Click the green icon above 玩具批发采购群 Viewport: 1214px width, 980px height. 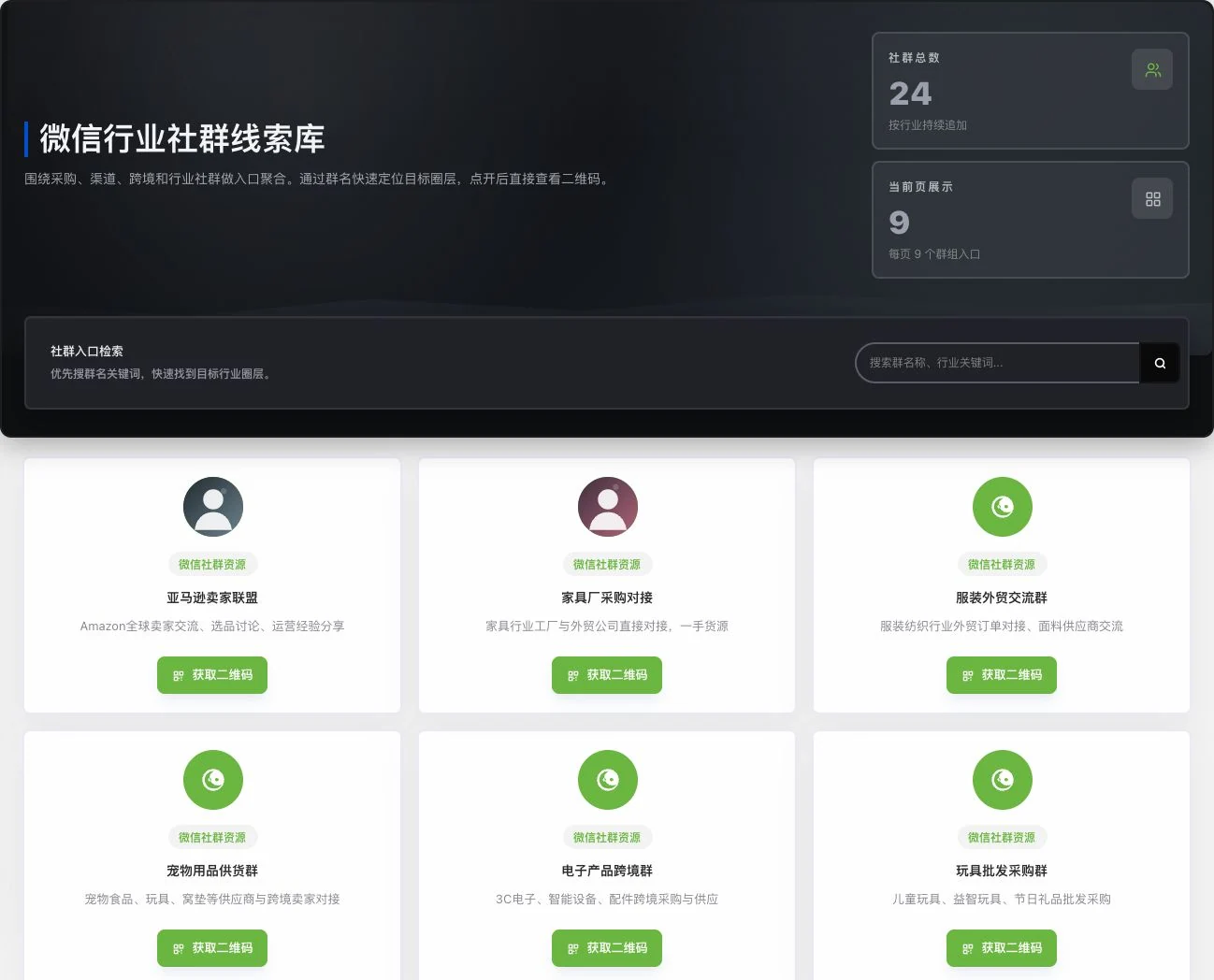1003,780
